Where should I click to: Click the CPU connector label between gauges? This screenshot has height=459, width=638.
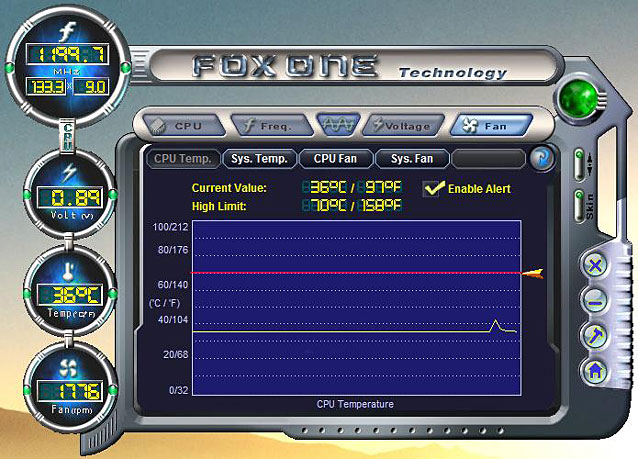click(68, 135)
